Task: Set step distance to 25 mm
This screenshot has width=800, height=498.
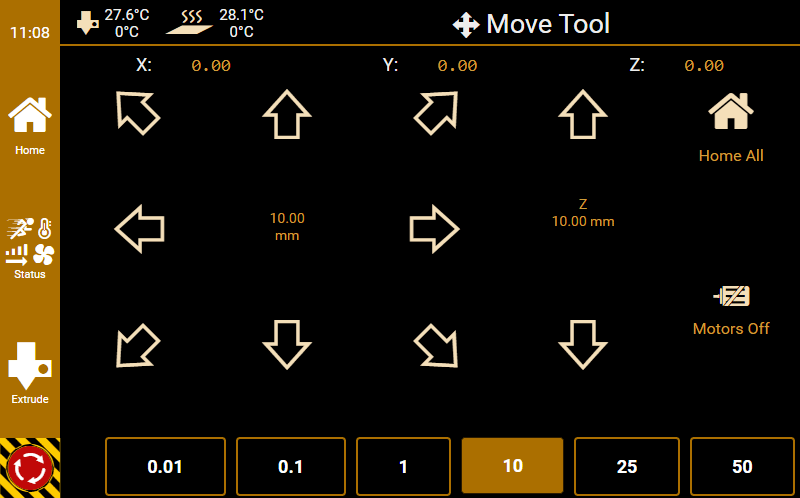Action: coord(627,466)
